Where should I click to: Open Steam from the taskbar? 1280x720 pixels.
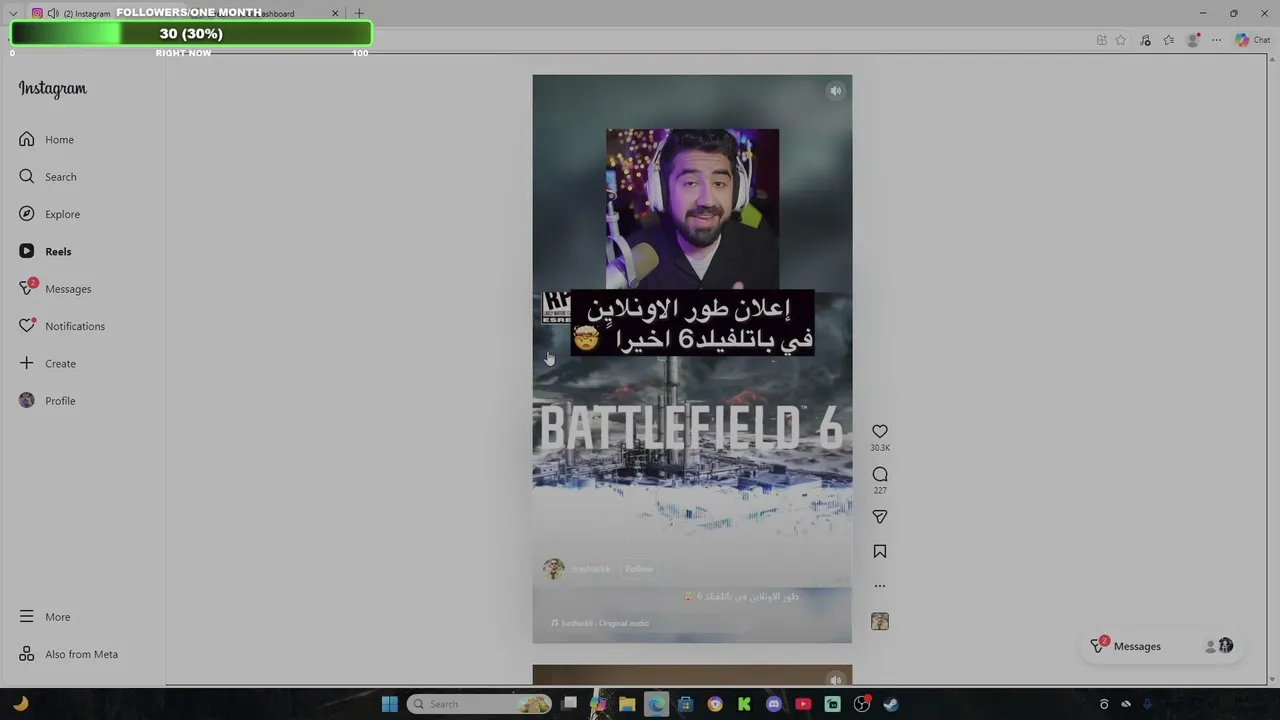coord(891,704)
